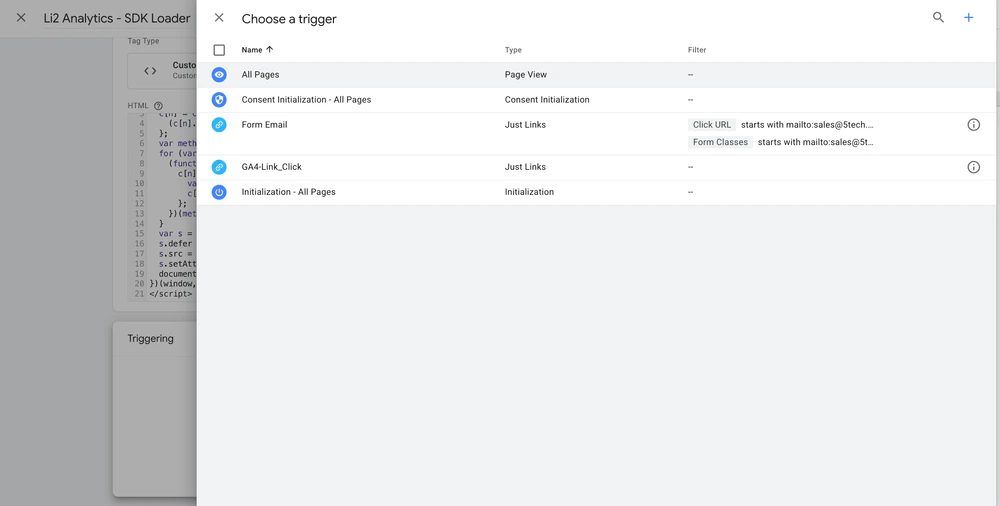Viewport: 1000px width, 506px height.
Task: Close the Li2 Analytics tag editor
Action: 21,18
